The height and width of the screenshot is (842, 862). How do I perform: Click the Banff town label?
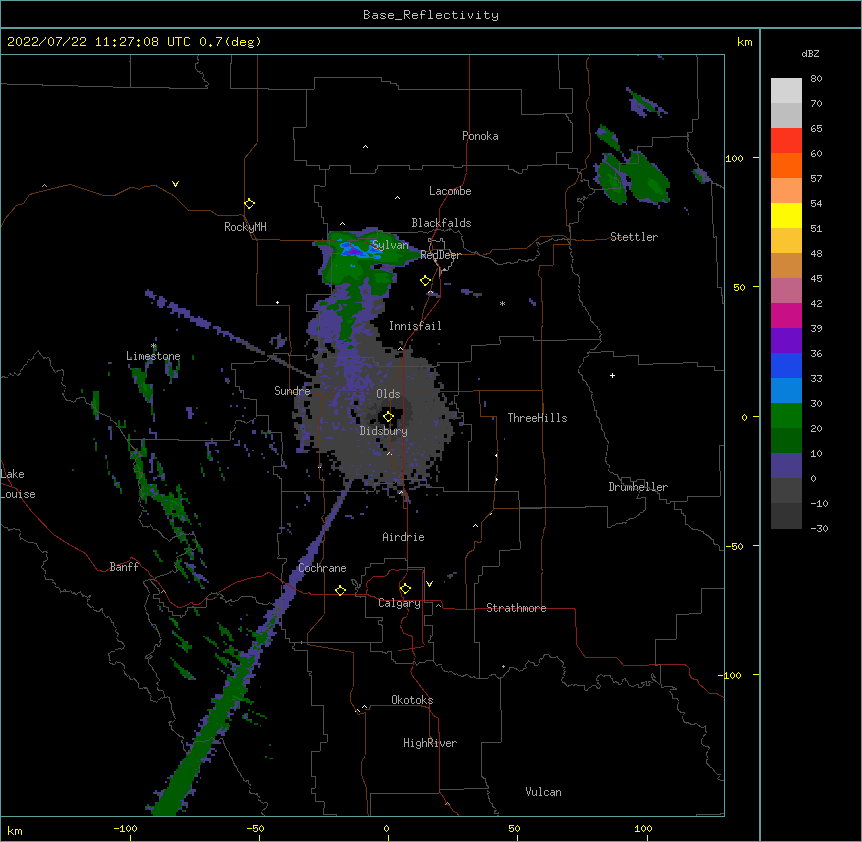124,567
